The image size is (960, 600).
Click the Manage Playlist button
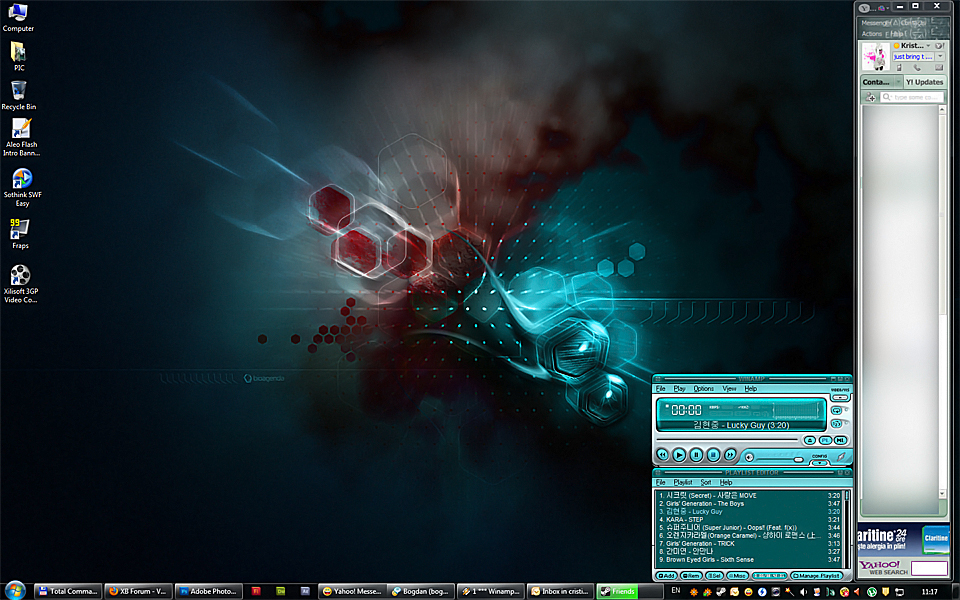pyautogui.click(x=817, y=576)
